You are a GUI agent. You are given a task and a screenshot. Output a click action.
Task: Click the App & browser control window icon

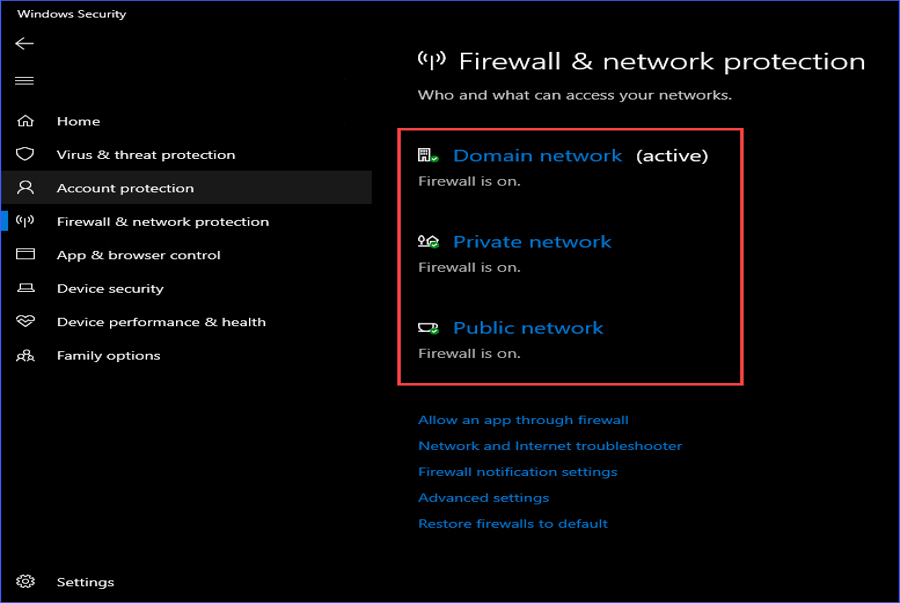pyautogui.click(x=25, y=254)
